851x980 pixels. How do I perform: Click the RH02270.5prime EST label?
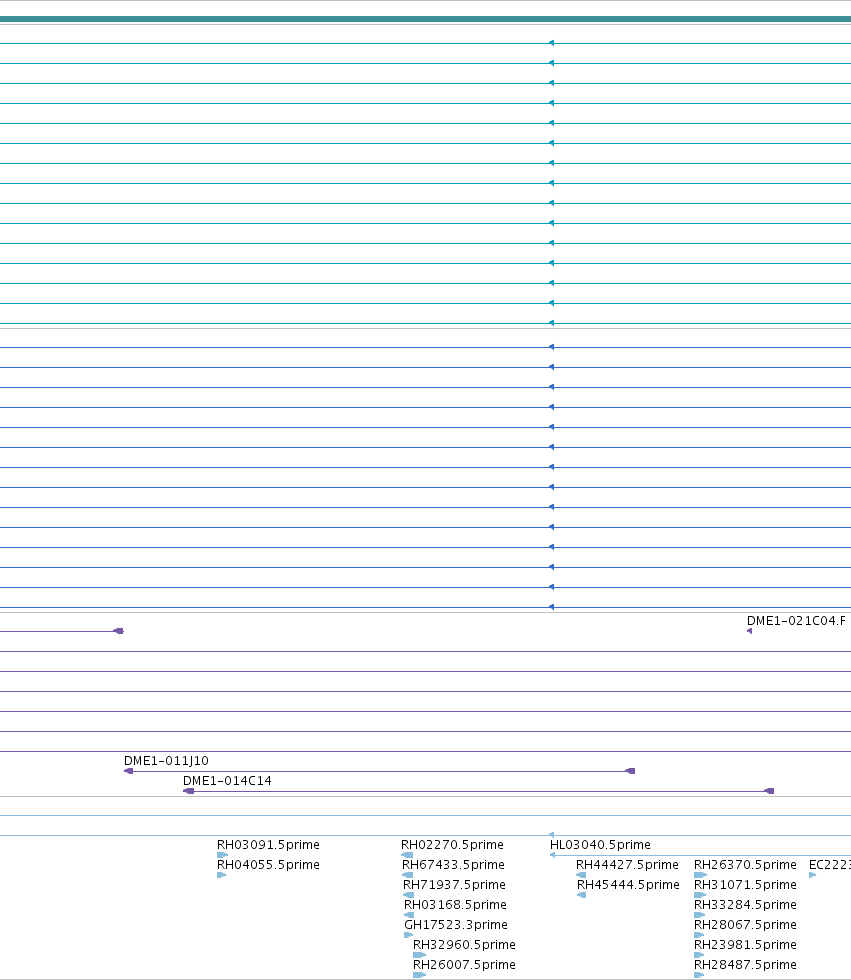[452, 844]
